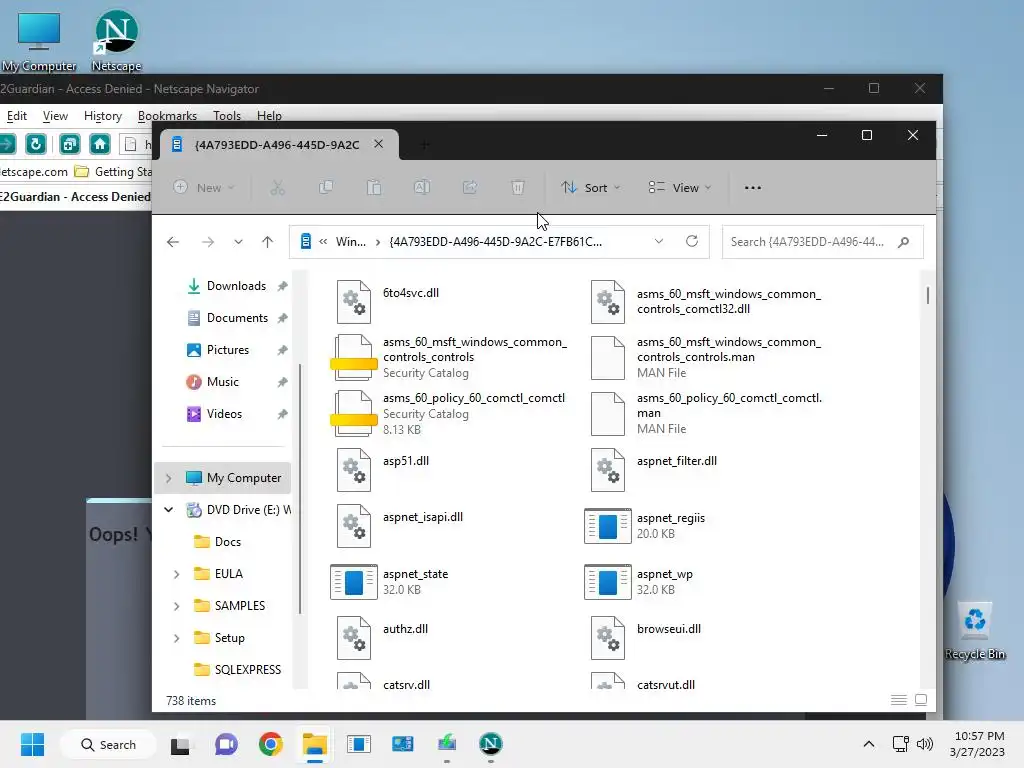
Task: Click File Explorer icon on the taskbar
Action: coord(315,744)
